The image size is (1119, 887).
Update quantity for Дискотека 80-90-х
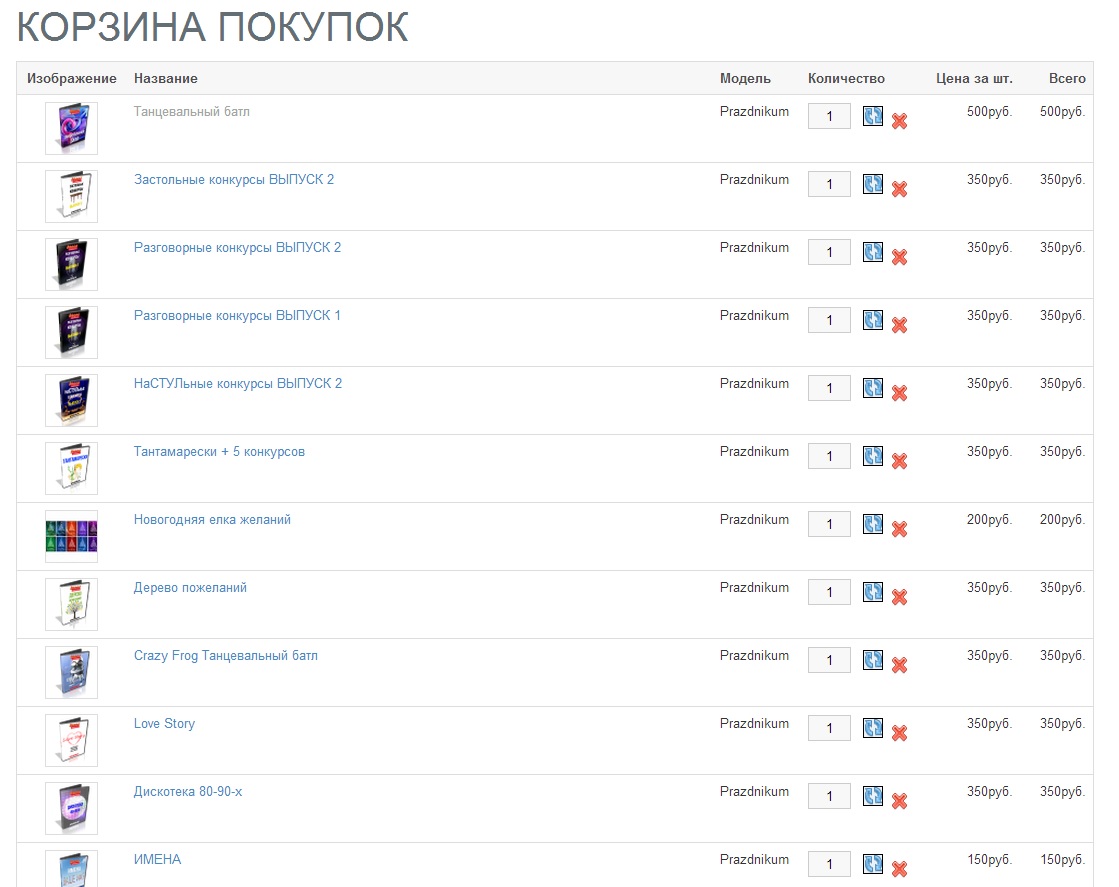[873, 796]
